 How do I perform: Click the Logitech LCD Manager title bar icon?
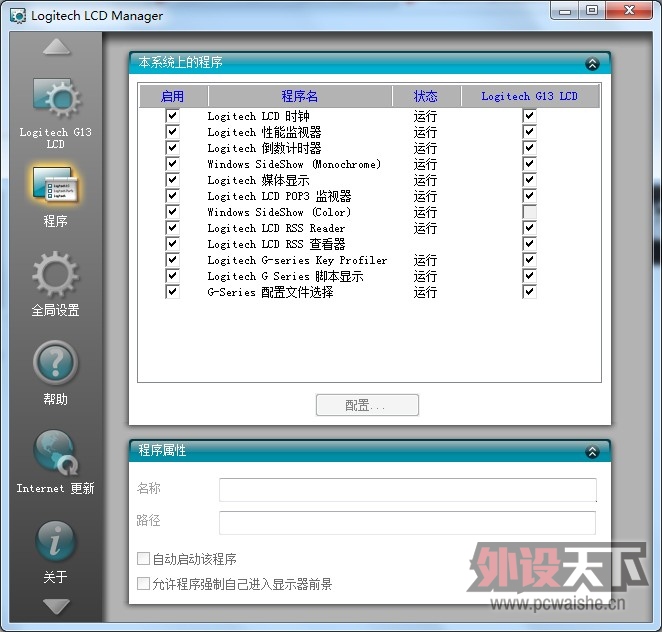click(x=18, y=16)
